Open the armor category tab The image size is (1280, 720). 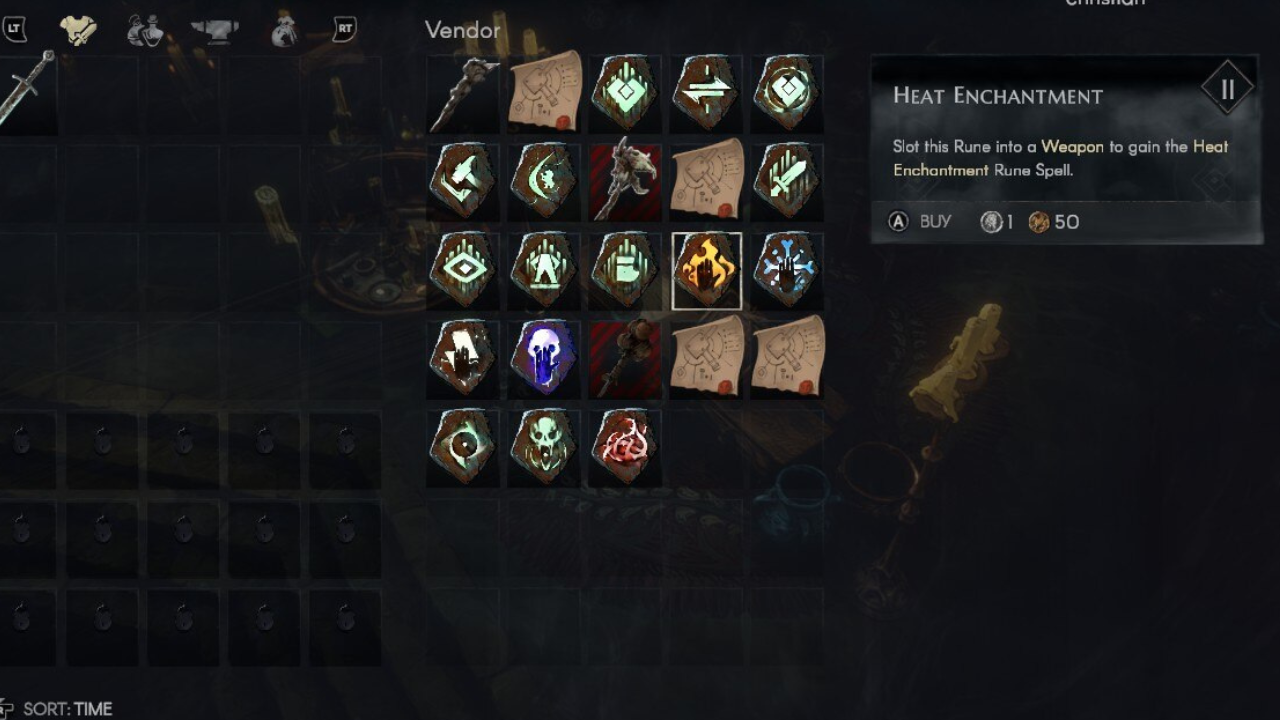click(77, 31)
